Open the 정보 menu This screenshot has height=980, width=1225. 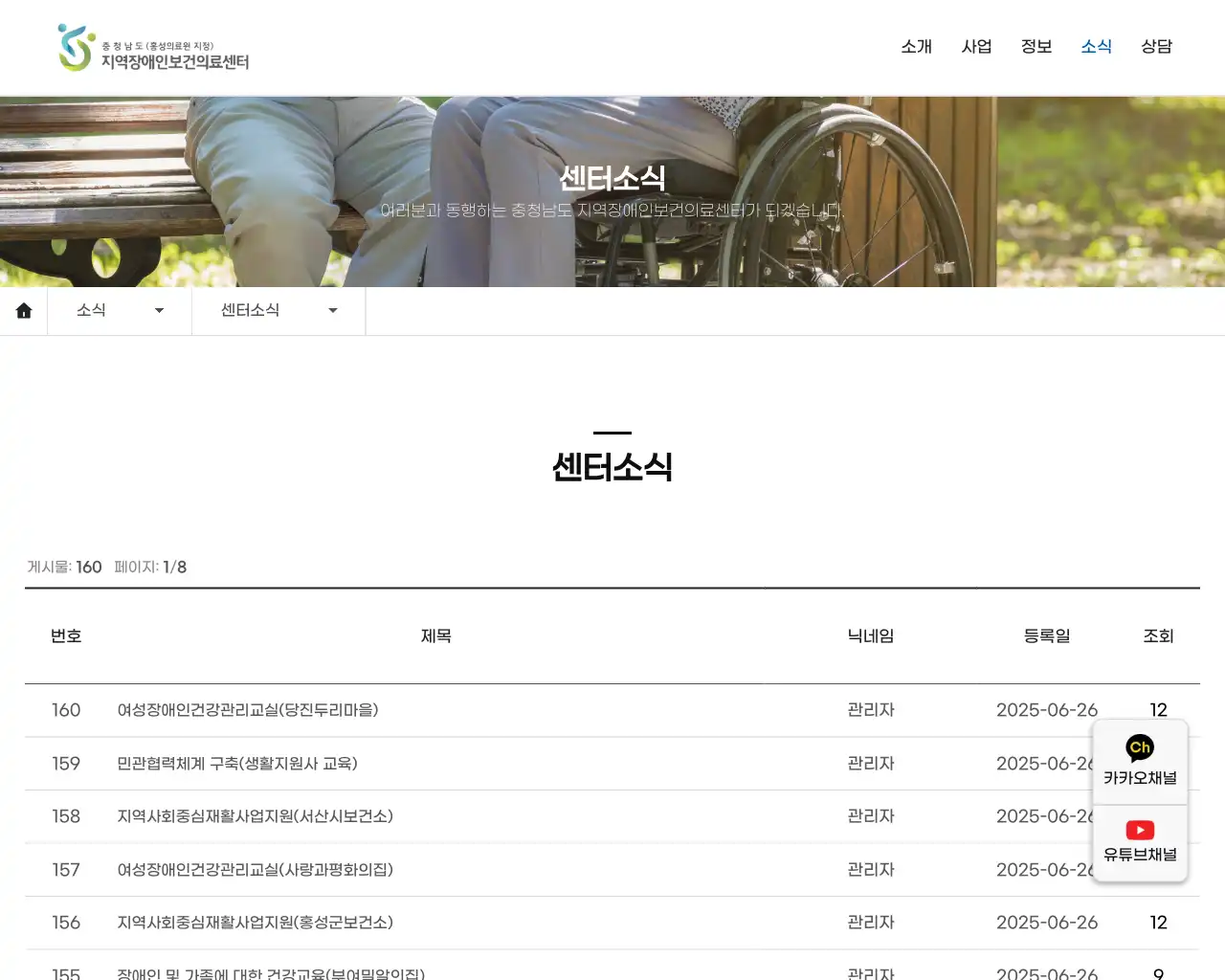pos(1036,46)
